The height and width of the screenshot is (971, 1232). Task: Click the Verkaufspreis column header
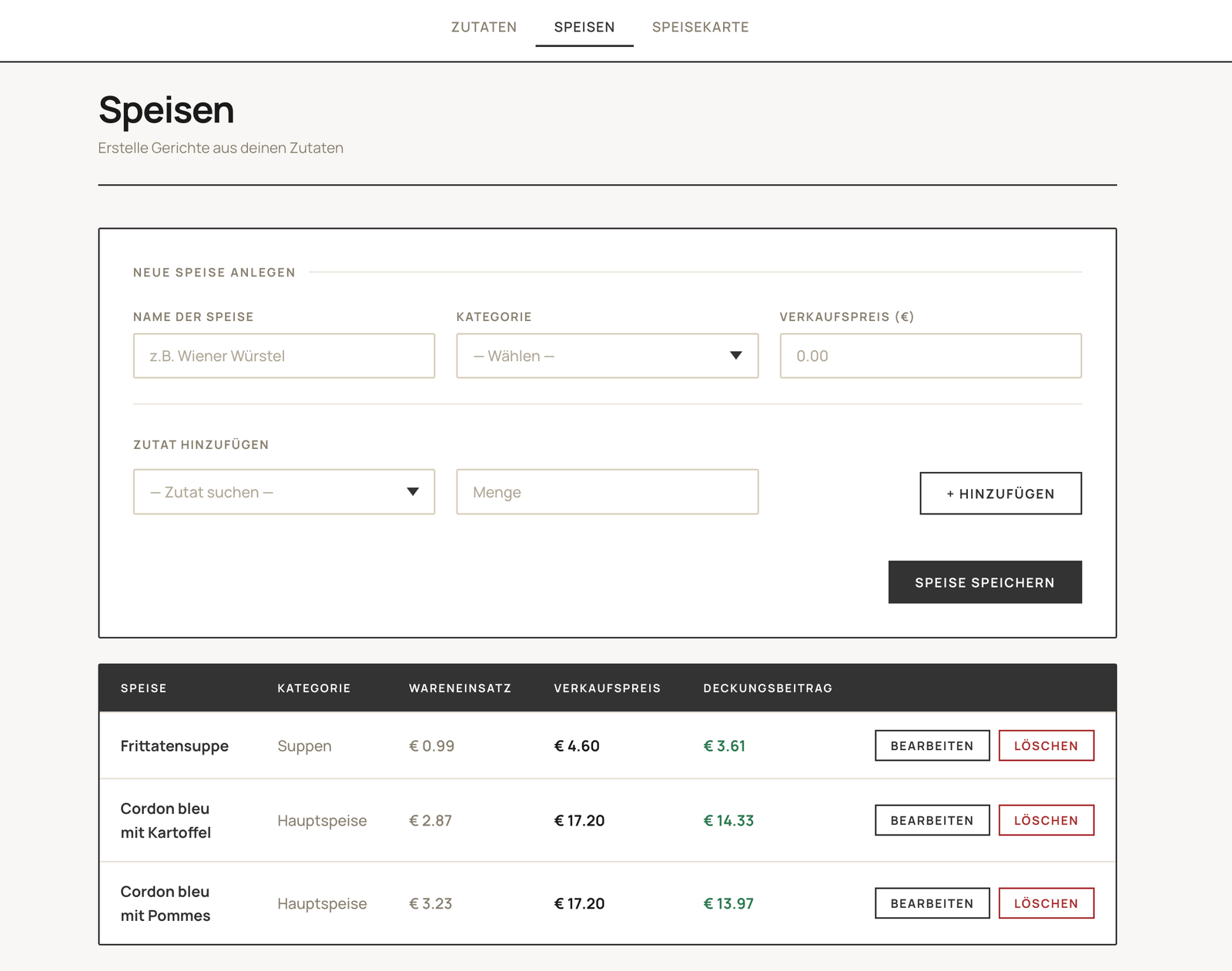(608, 688)
